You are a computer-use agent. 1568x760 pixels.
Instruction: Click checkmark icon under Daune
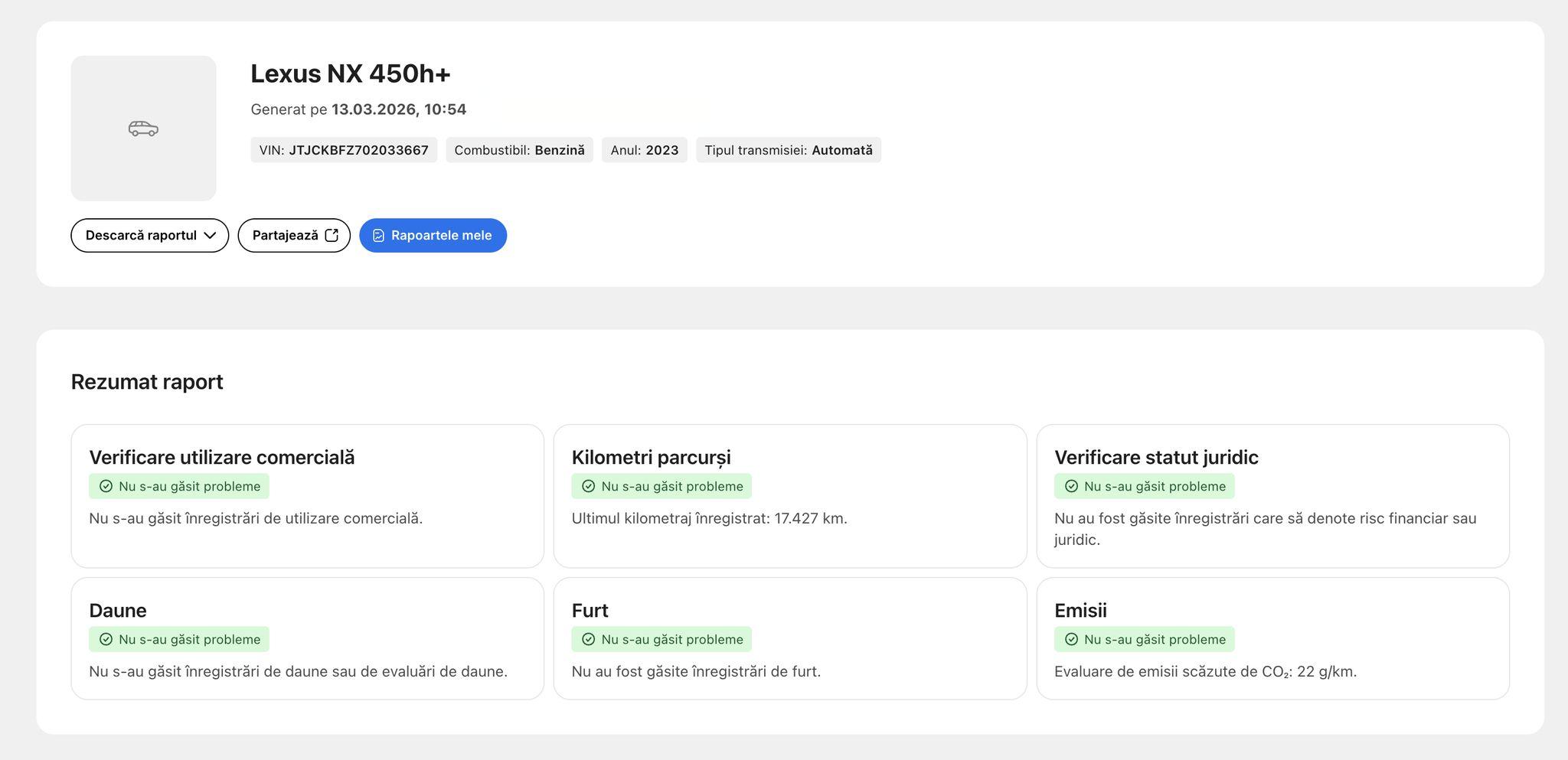tap(106, 640)
